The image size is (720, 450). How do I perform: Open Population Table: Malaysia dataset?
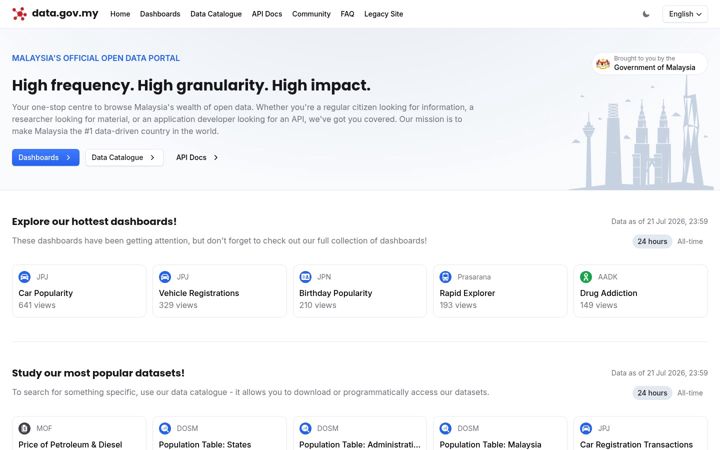[500, 434]
